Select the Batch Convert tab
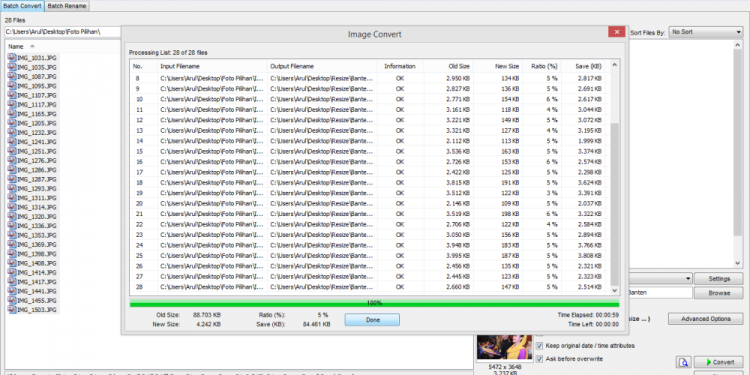Viewport: 750px width, 375px height. click(22, 6)
